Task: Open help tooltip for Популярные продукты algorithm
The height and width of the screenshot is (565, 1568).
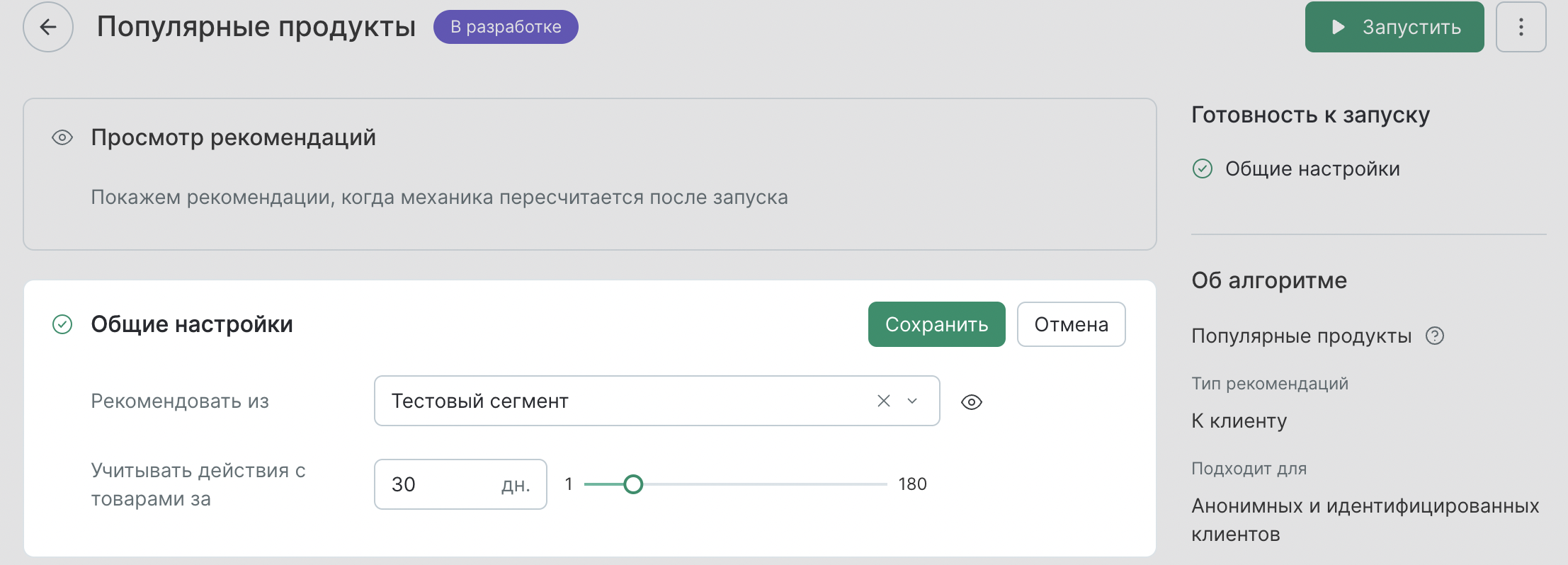Action: pyautogui.click(x=1435, y=336)
